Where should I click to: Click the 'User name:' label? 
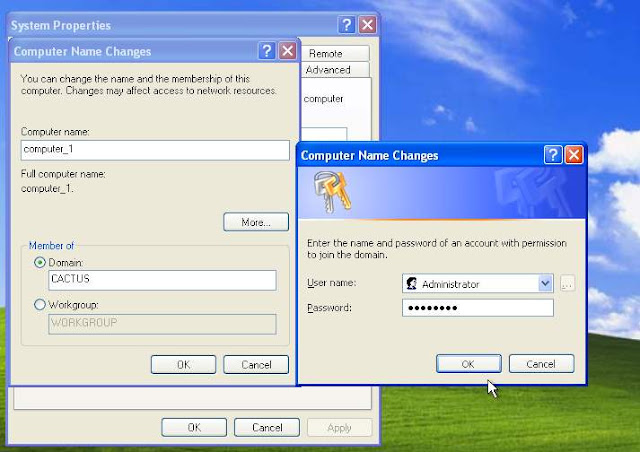pyautogui.click(x=331, y=283)
